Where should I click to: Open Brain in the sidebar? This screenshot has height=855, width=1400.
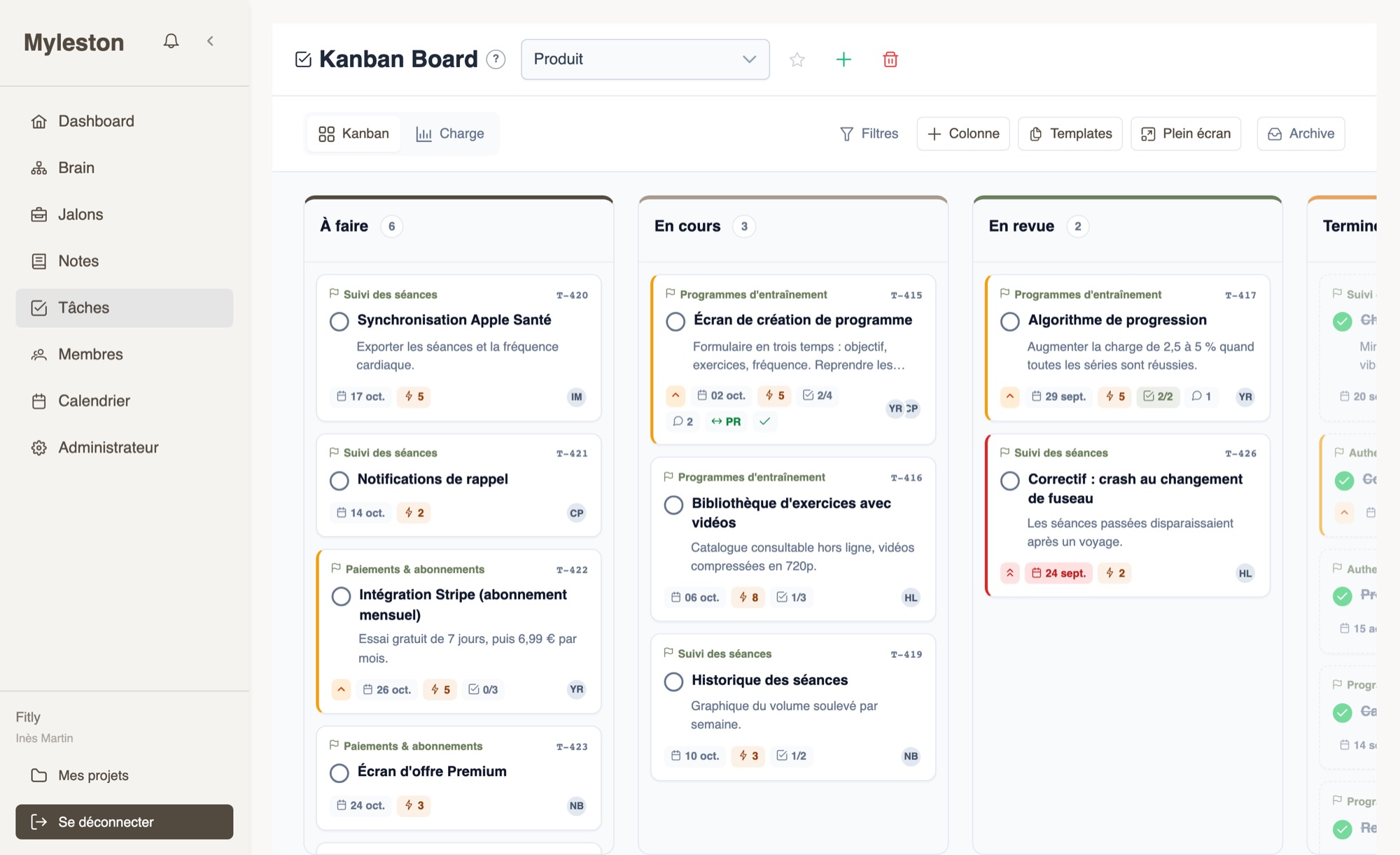point(125,168)
